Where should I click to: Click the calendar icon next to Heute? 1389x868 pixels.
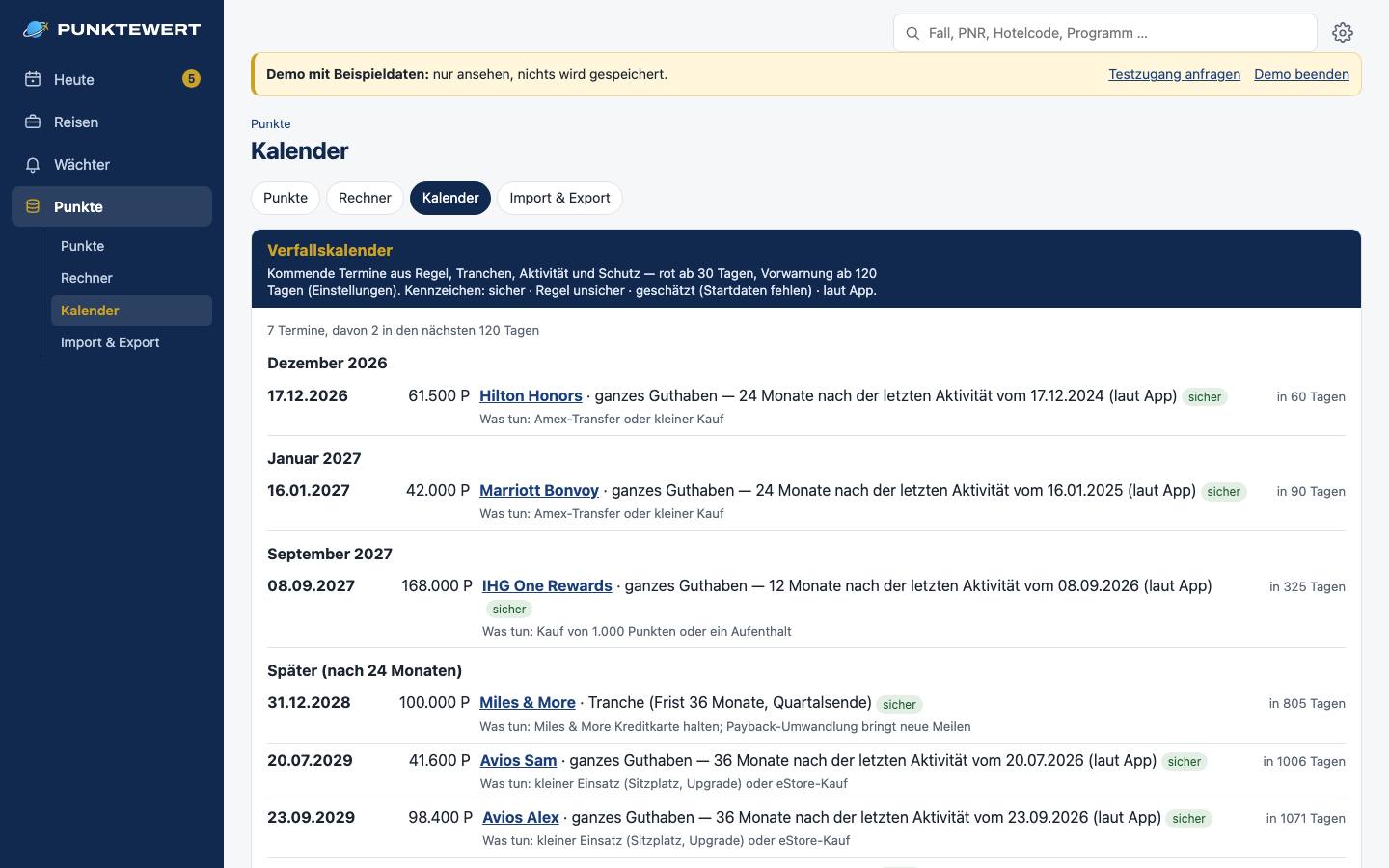point(33,79)
